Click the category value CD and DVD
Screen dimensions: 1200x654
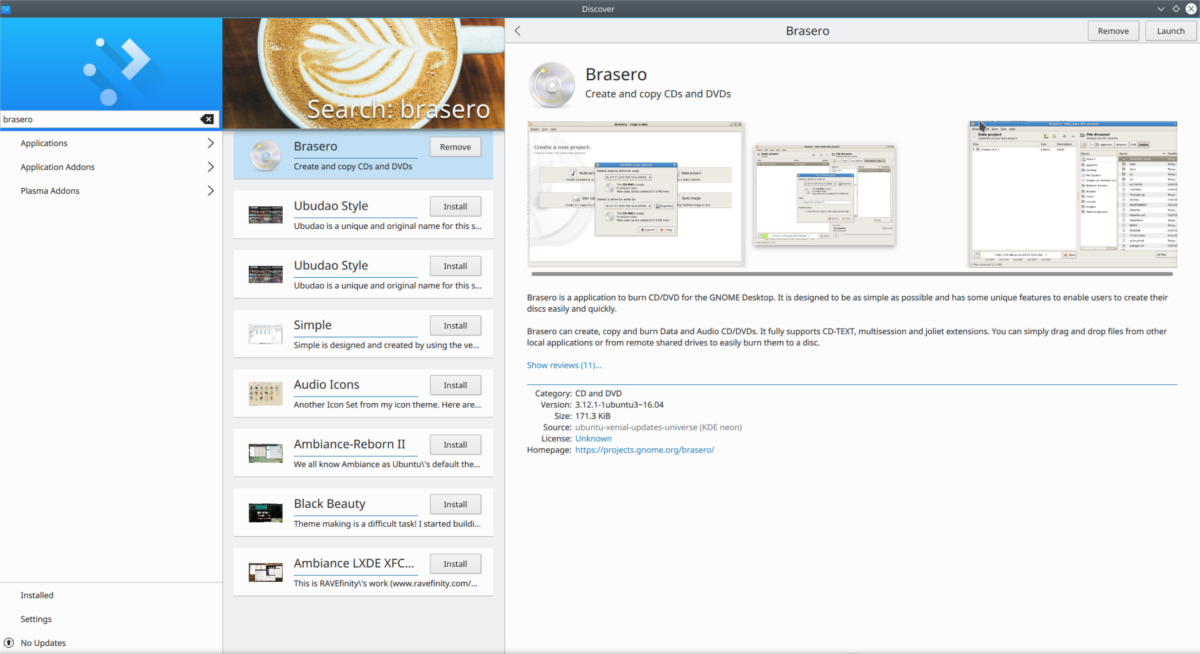pos(599,394)
